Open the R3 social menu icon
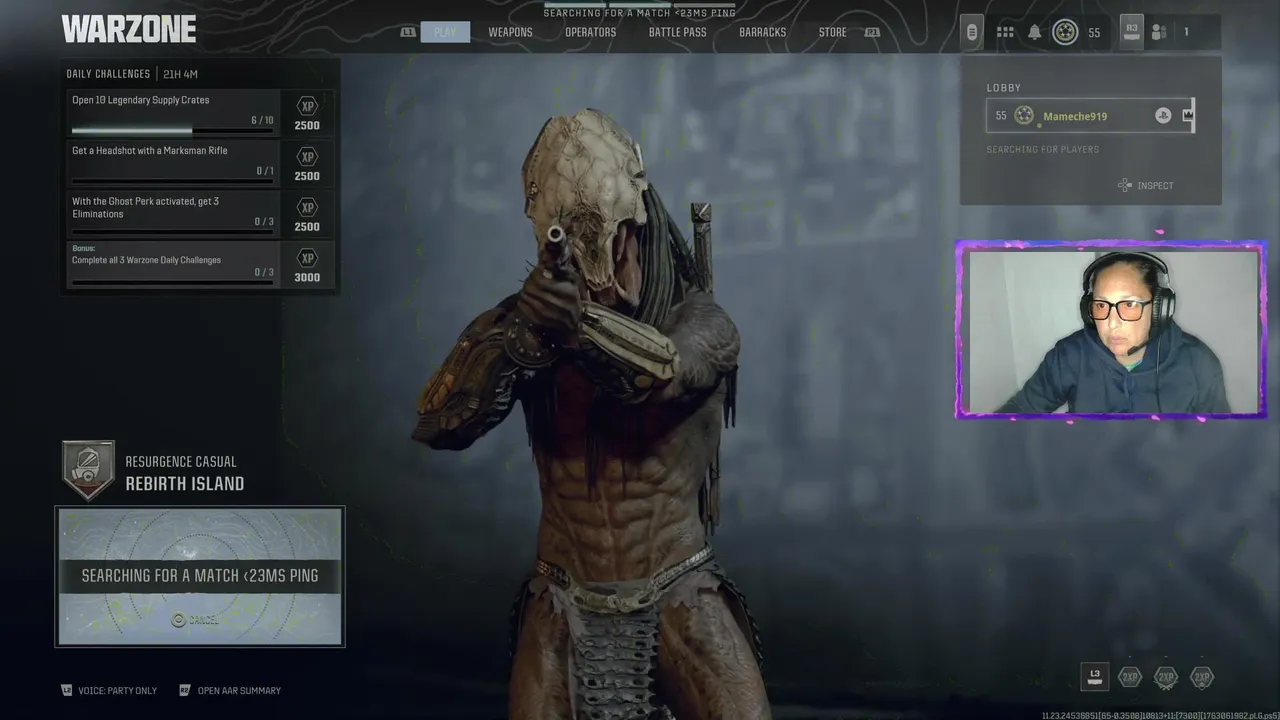The image size is (1280, 720). pos(1131,31)
